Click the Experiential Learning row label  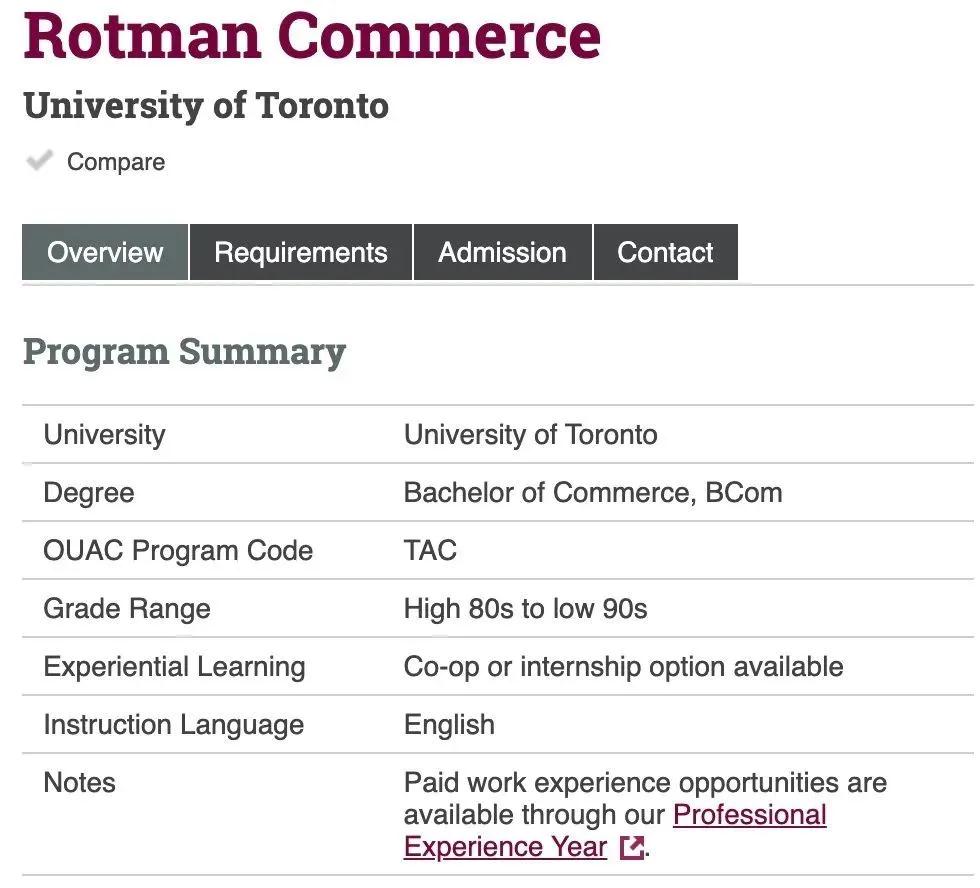point(174,667)
